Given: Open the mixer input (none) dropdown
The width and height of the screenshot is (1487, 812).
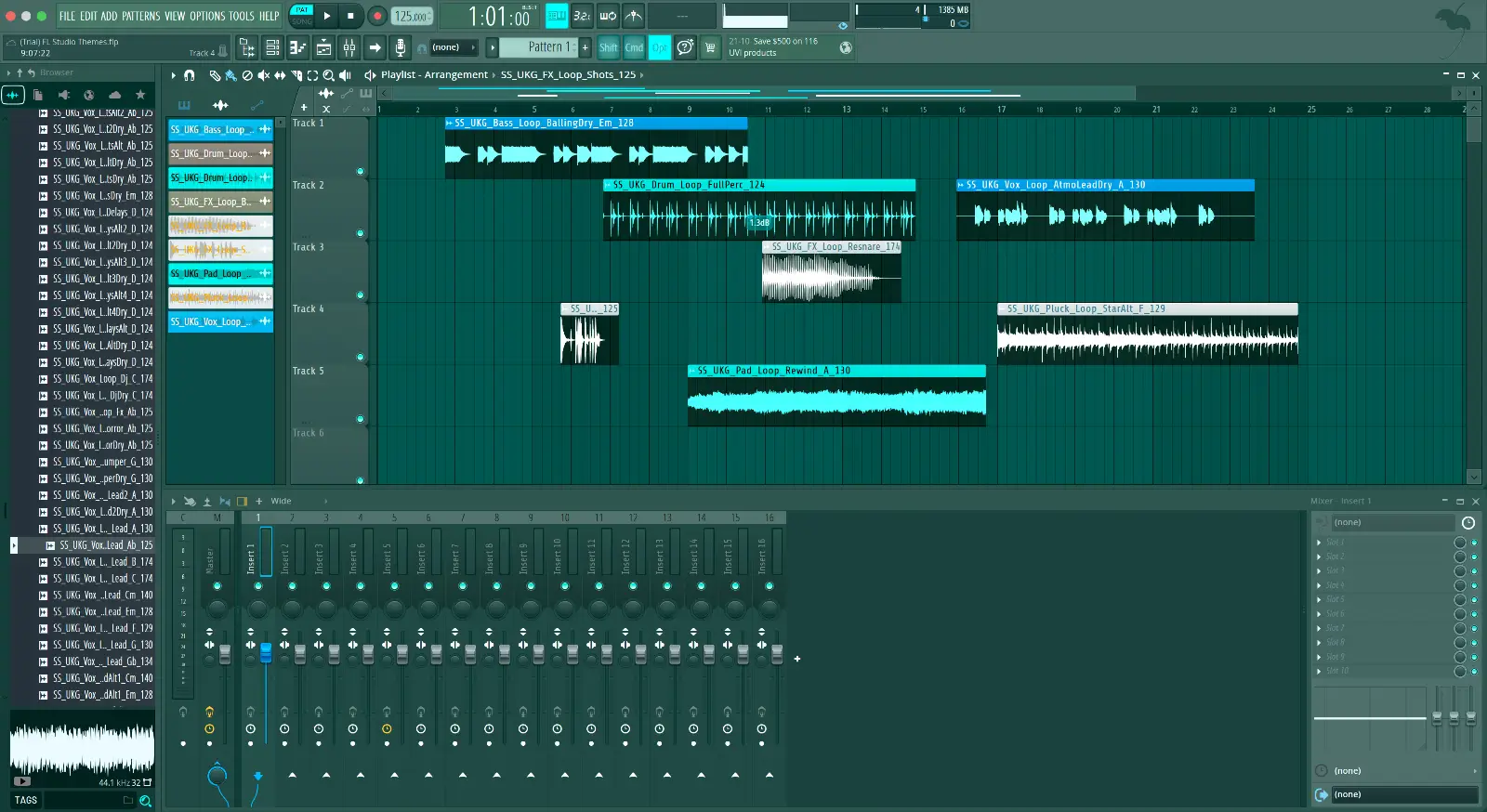Looking at the screenshot, I should pos(1393,523).
